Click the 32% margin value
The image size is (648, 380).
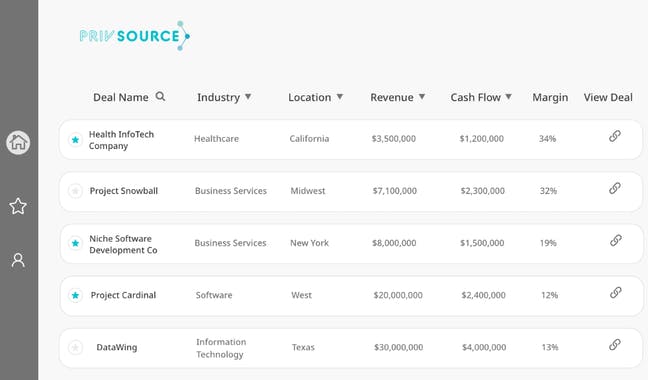click(x=548, y=191)
